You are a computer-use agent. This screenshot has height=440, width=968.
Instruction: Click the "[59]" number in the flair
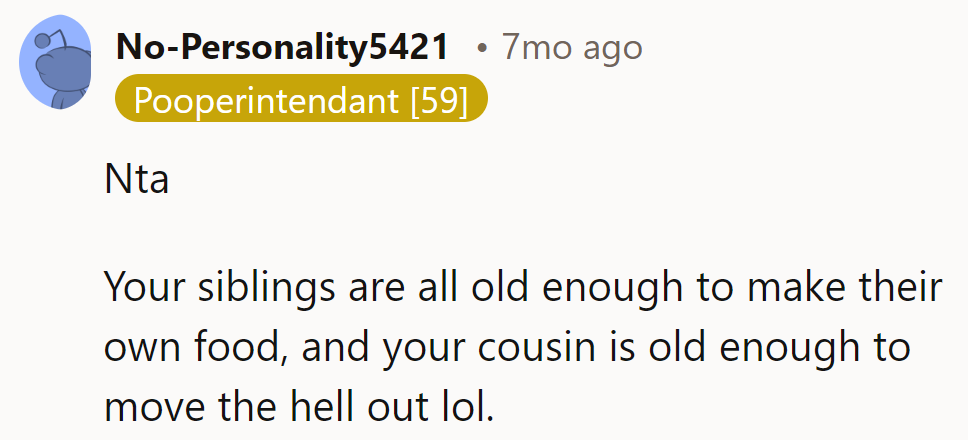click(x=439, y=101)
